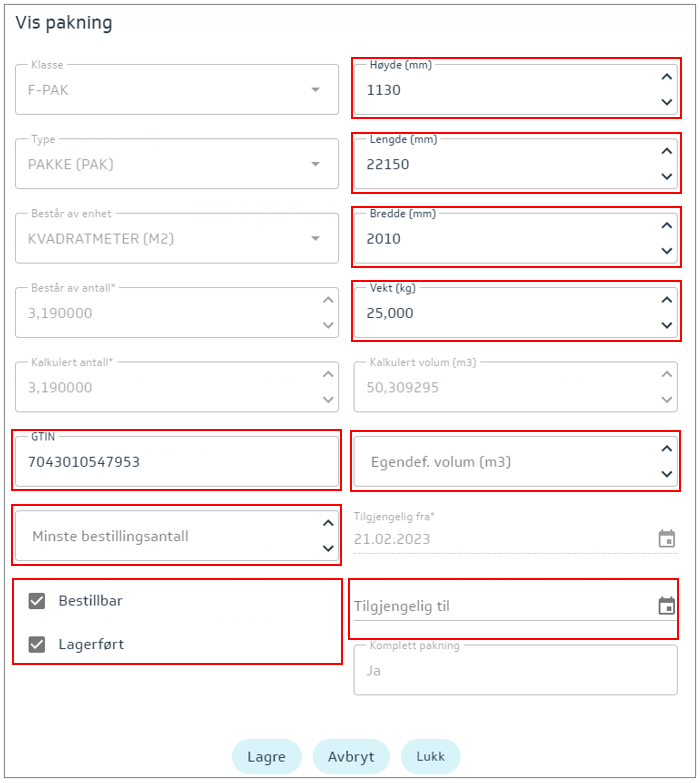
Task: Open calendar picker for Tilgjengelig til
Action: (667, 606)
